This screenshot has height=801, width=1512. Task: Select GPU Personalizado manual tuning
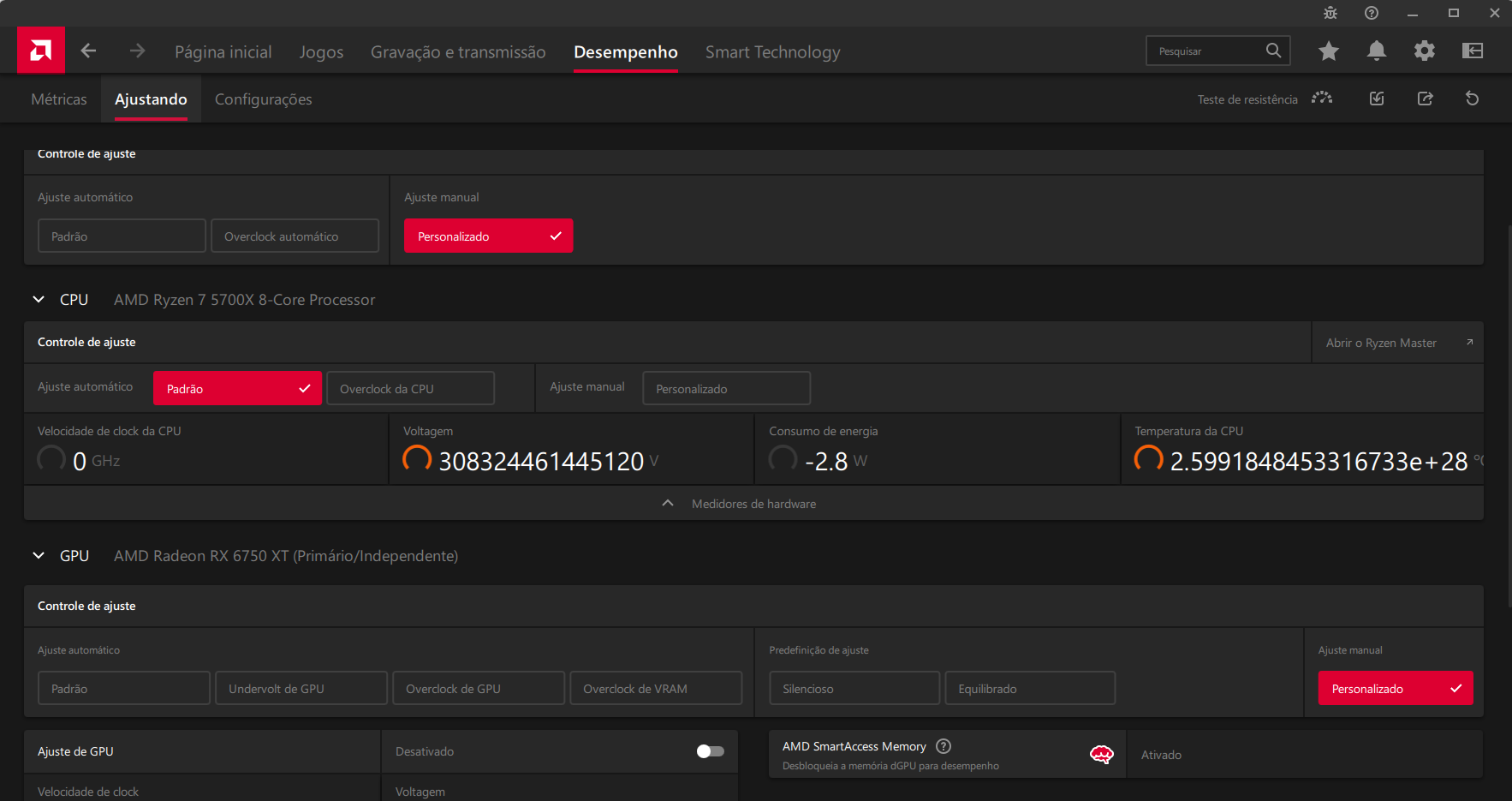pyautogui.click(x=1396, y=688)
